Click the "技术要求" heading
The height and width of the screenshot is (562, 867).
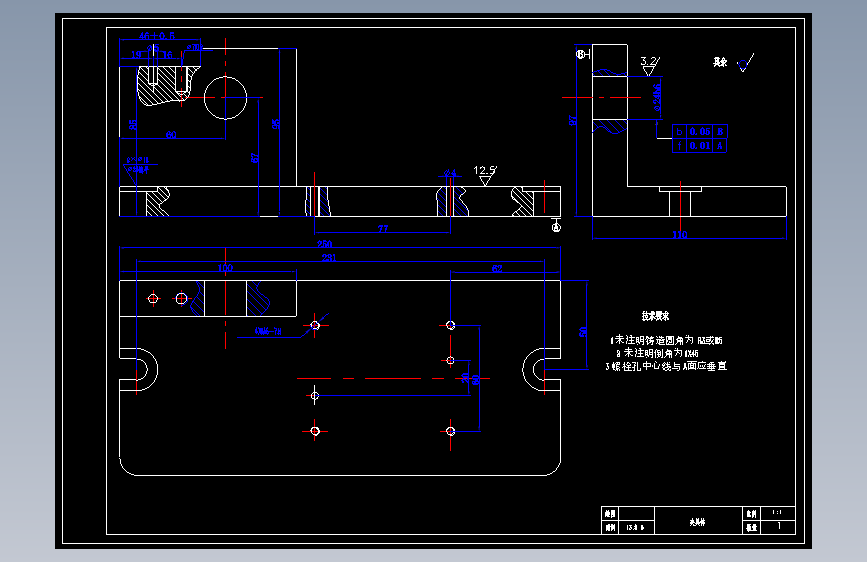point(655,316)
